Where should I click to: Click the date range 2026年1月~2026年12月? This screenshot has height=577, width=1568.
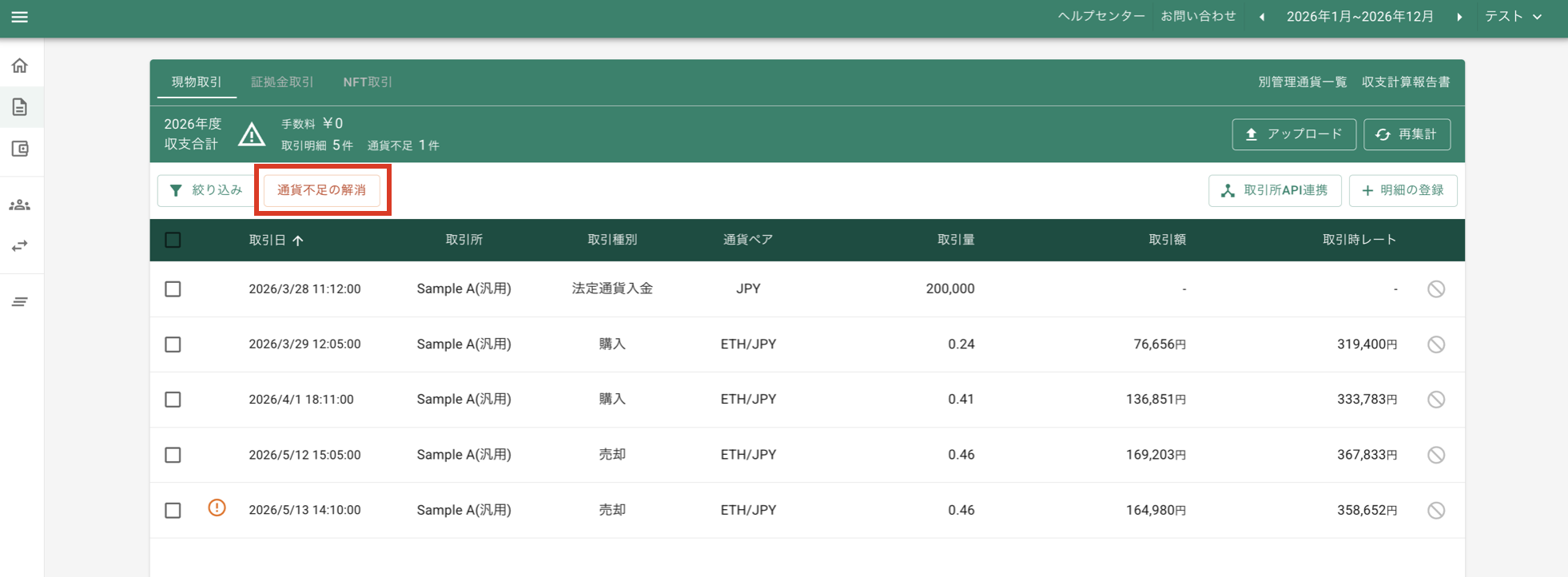click(1360, 17)
